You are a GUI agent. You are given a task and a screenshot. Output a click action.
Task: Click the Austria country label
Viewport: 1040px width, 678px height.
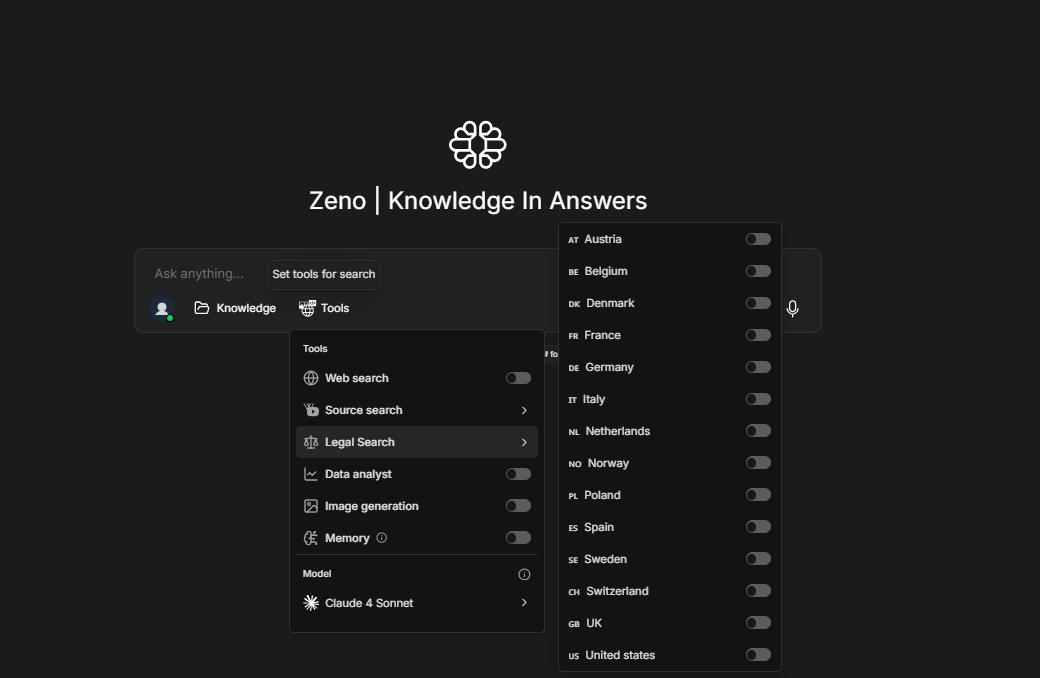(x=603, y=239)
